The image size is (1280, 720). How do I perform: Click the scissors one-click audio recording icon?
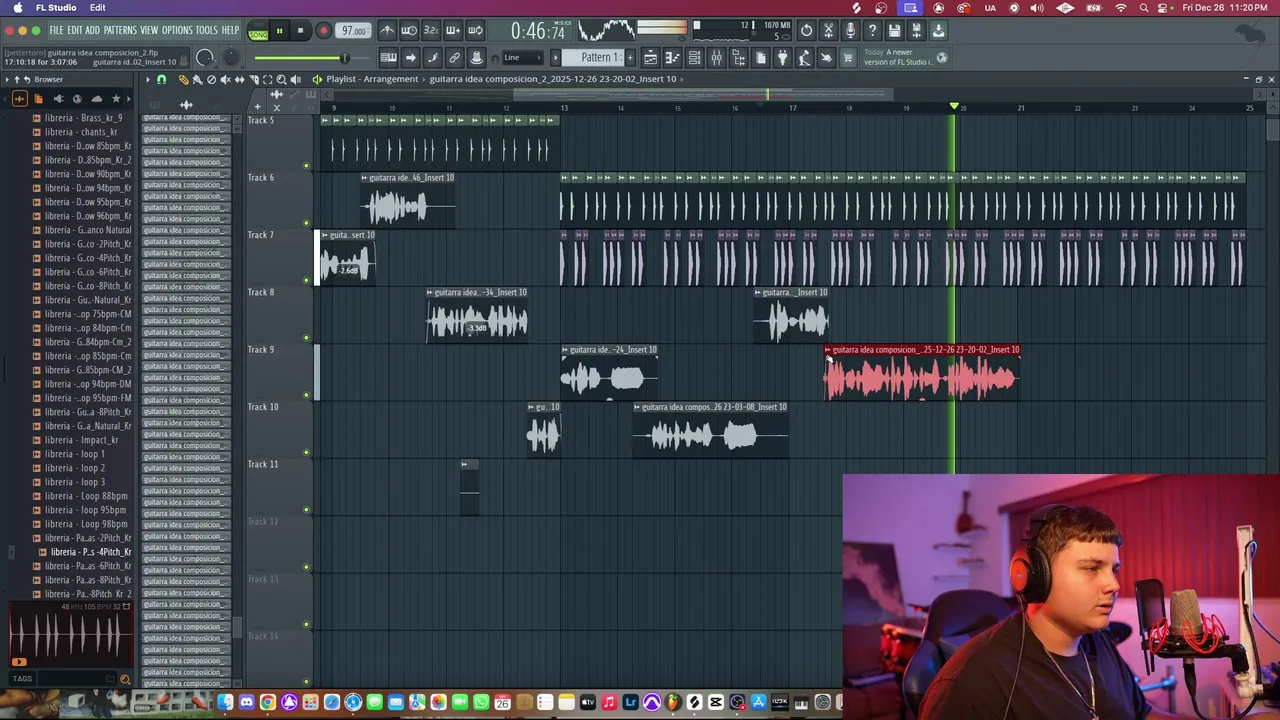click(x=828, y=30)
